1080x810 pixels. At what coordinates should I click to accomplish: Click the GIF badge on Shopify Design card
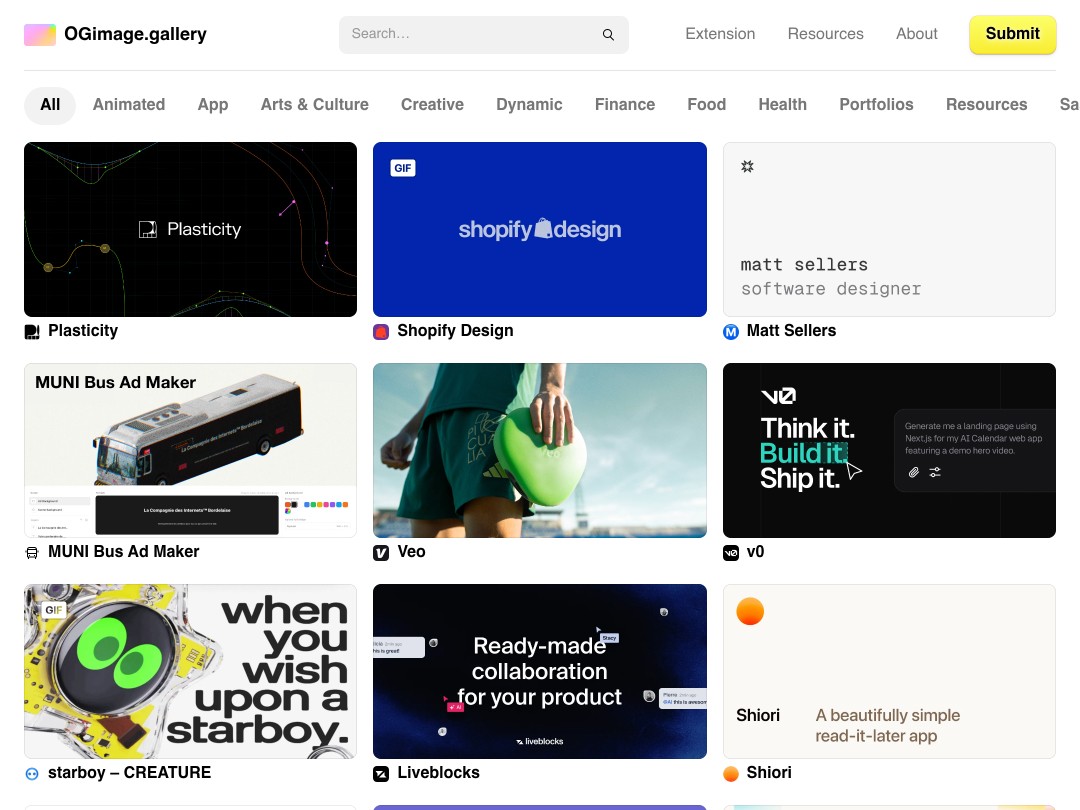click(x=403, y=168)
